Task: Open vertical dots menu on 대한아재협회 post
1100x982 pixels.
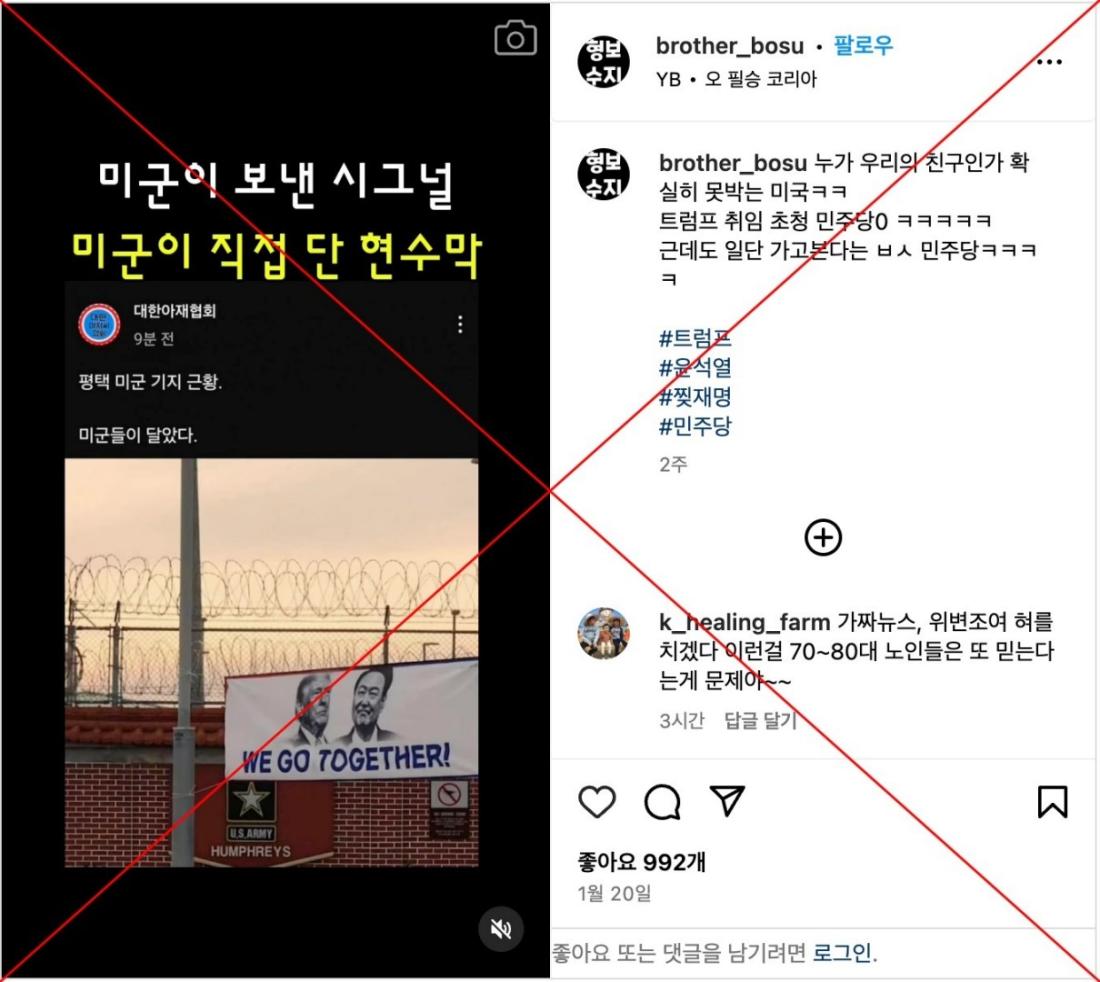Action: click(460, 324)
